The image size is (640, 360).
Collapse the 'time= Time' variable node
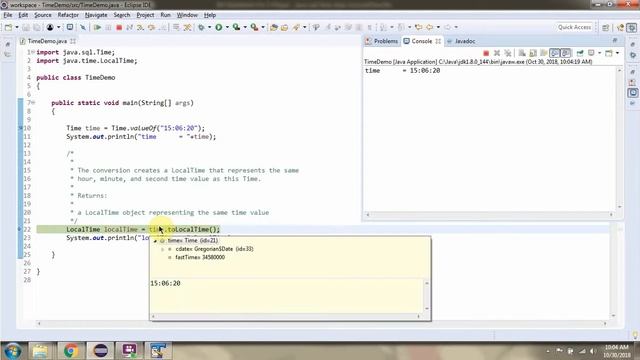(155, 241)
